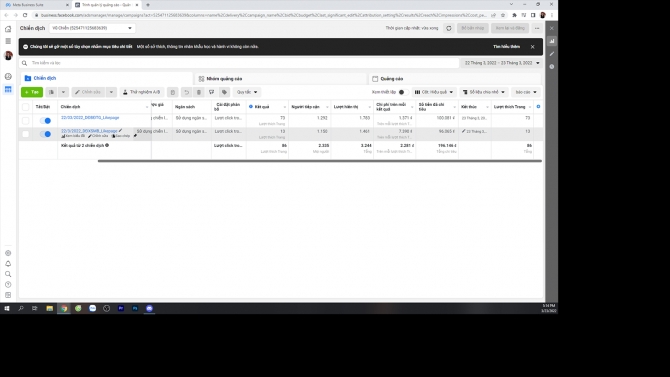Click the Thử nghiệm A/B button
The height and width of the screenshot is (377, 670).
tap(141, 92)
